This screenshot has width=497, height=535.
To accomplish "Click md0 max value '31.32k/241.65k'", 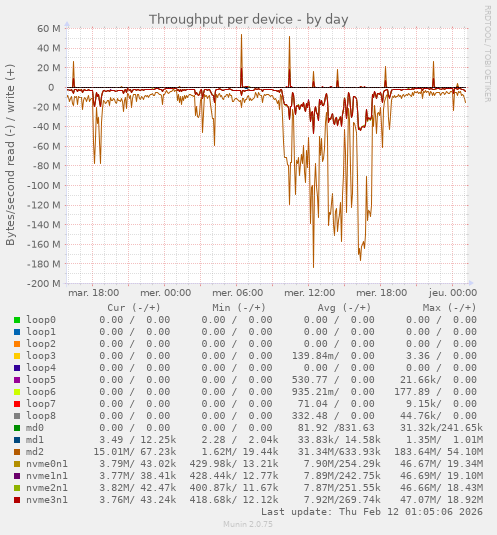I will click(x=442, y=428).
